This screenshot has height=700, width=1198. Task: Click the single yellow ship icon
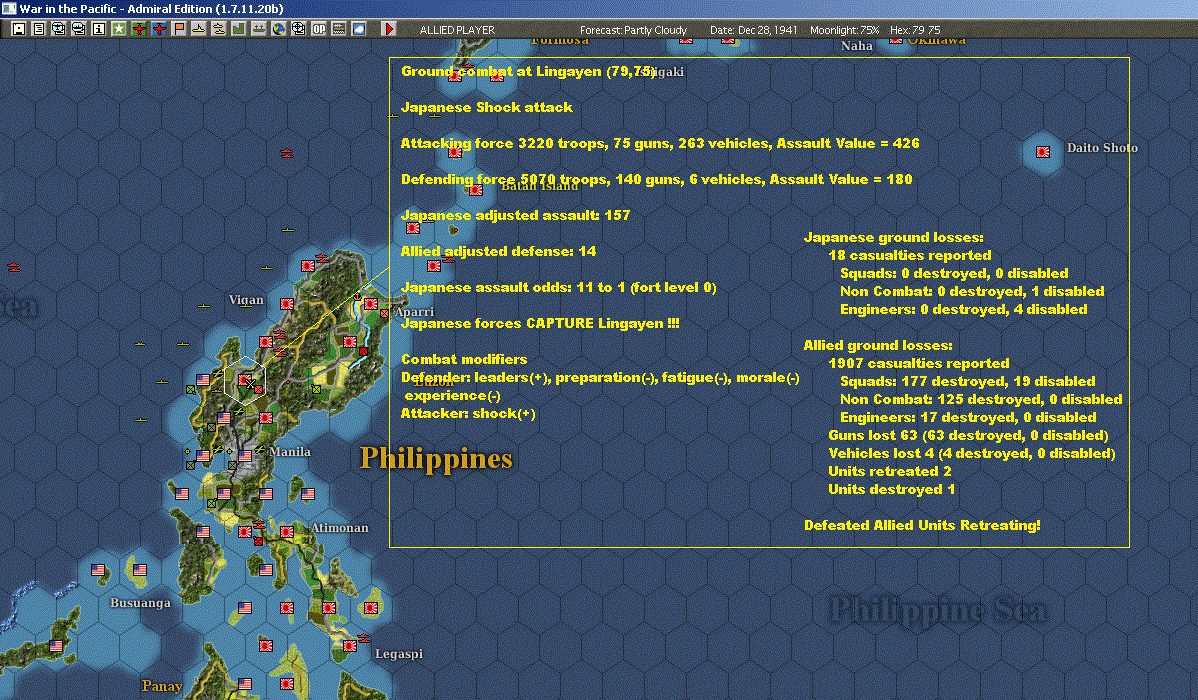pyautogui.click(x=199, y=29)
